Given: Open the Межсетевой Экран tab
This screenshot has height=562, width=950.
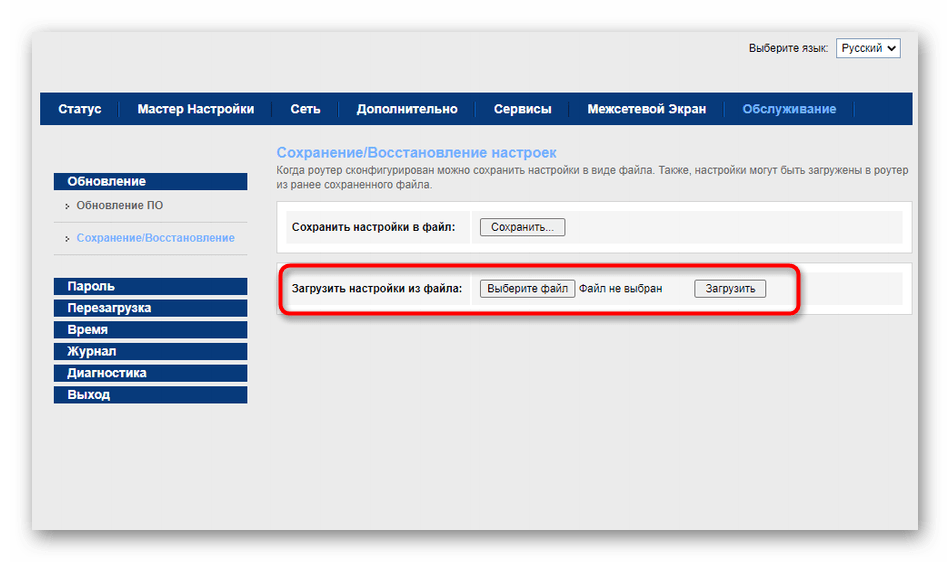Looking at the screenshot, I should pyautogui.click(x=646, y=109).
